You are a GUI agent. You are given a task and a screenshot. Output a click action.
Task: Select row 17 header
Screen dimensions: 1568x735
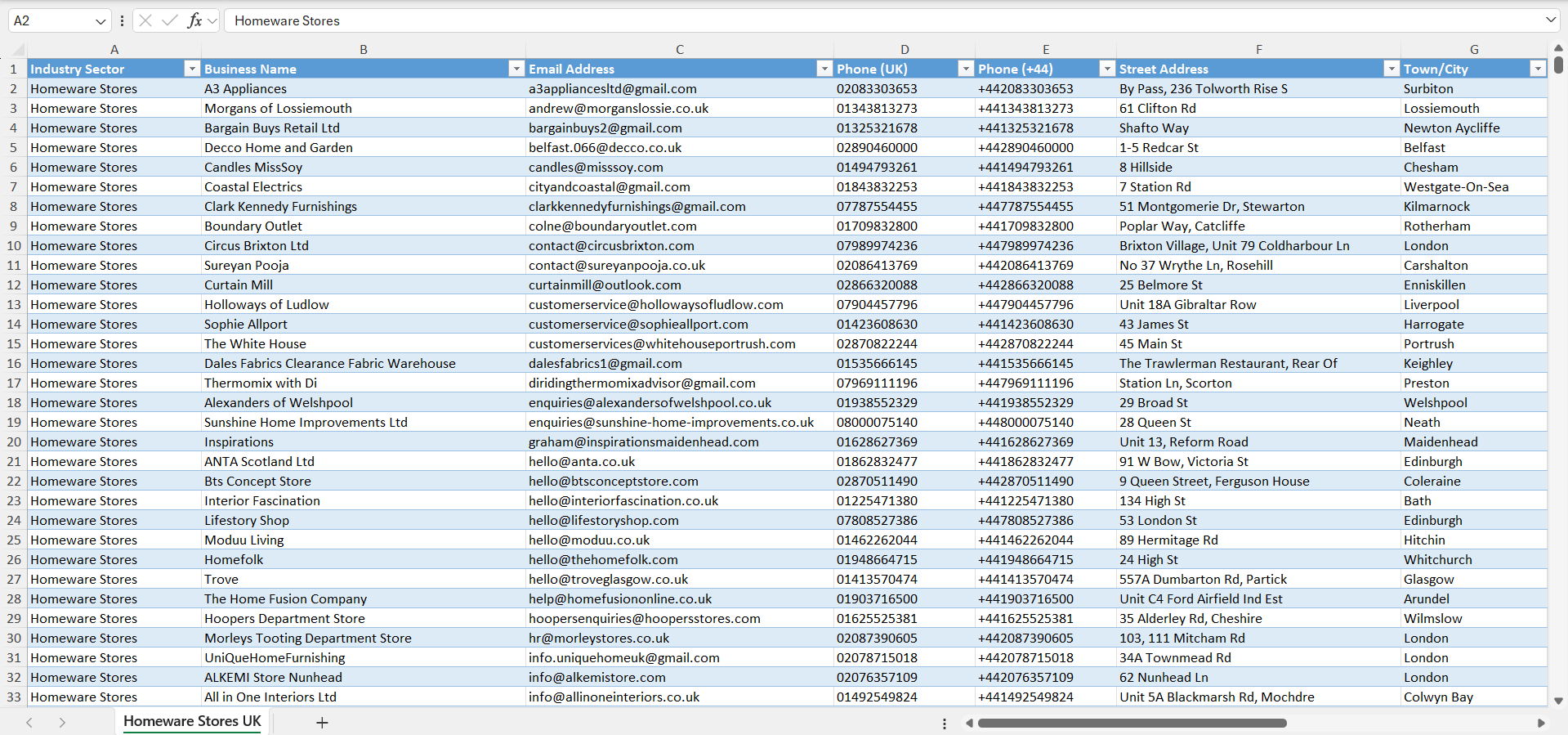(x=13, y=383)
